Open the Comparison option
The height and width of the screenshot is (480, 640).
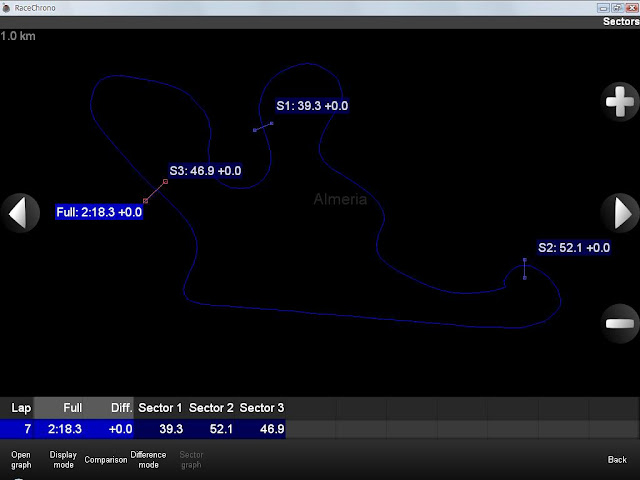[105, 460]
